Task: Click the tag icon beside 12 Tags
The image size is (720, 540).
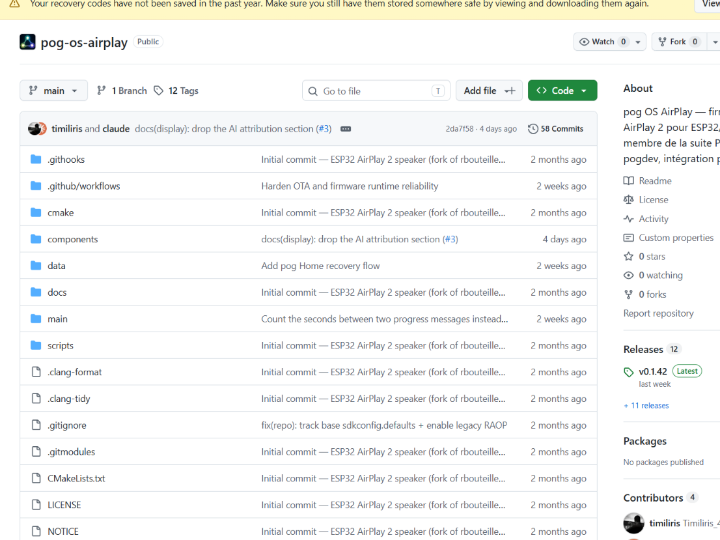Action: [x=158, y=90]
